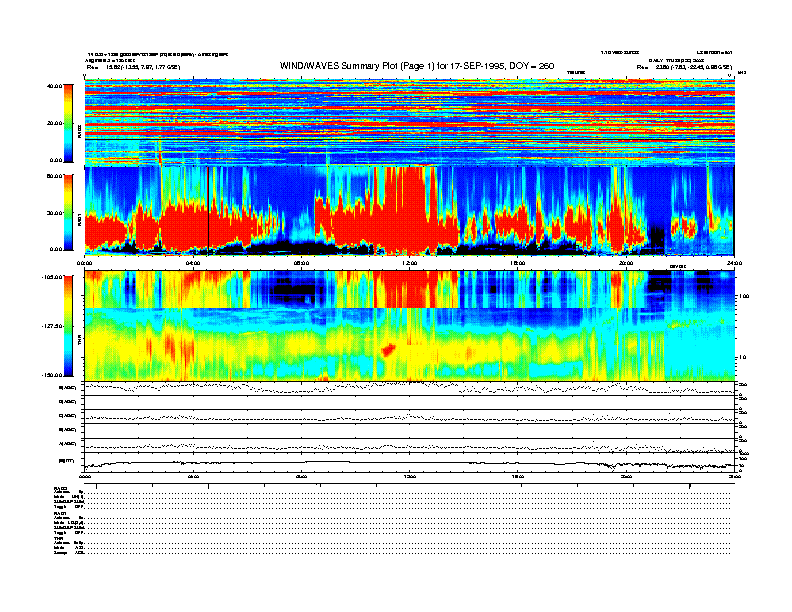
Task: Click the 100 label on TNR right axis
Action: point(740,297)
